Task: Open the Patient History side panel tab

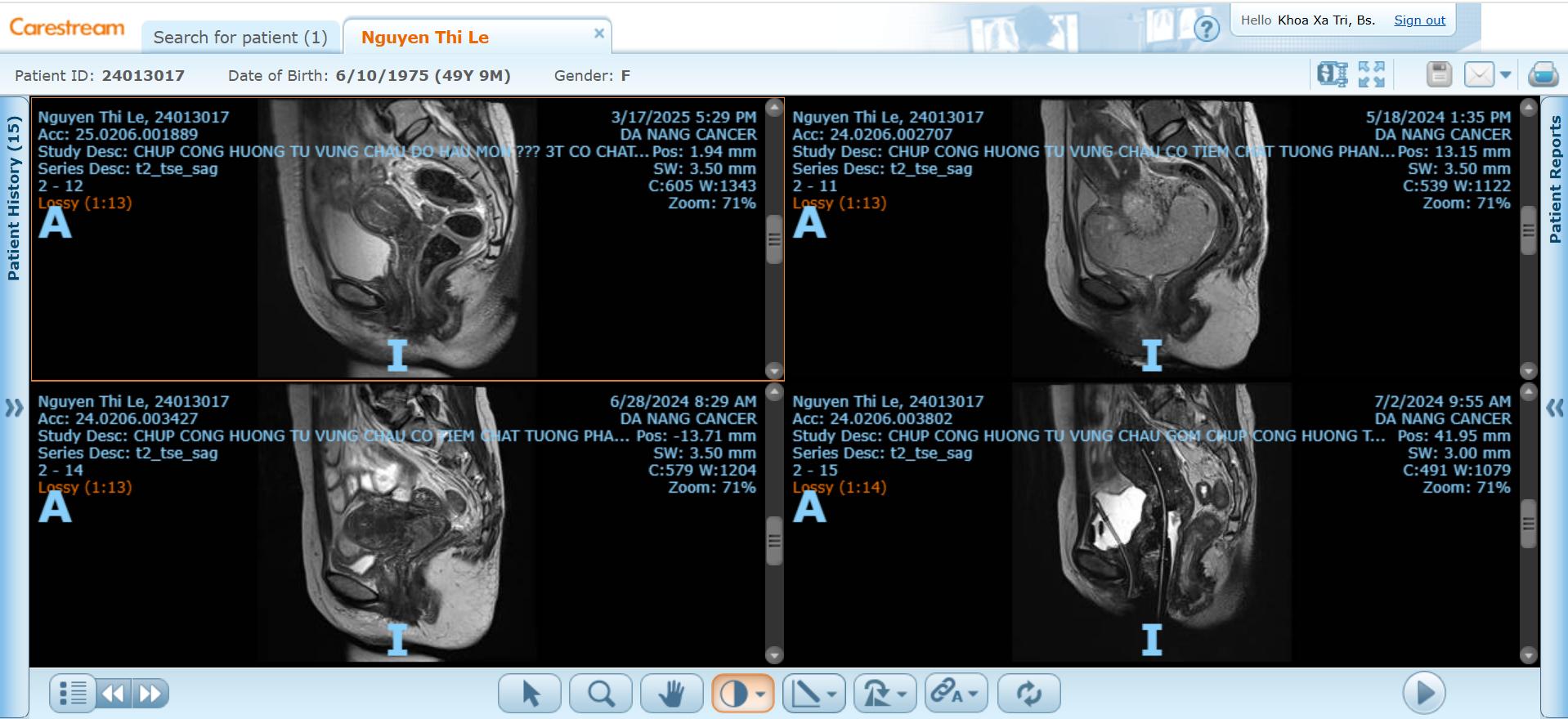Action: pos(14,198)
